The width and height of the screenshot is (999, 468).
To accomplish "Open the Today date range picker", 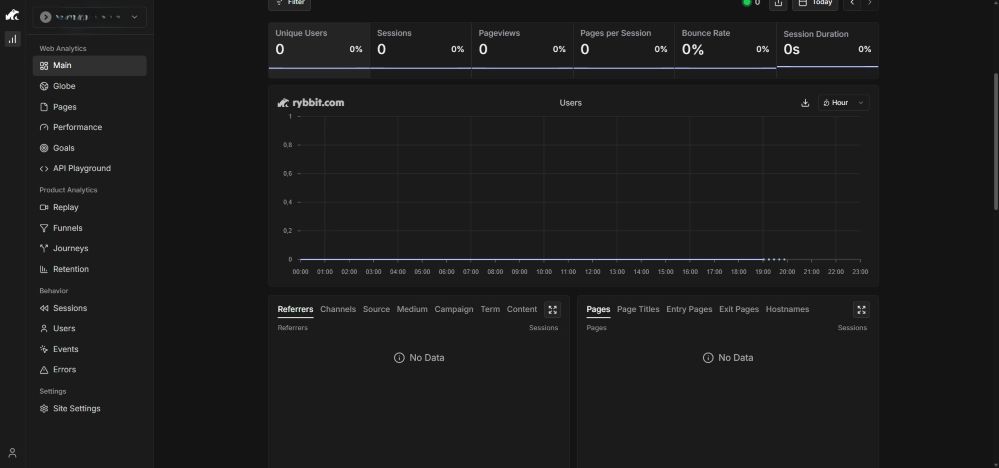I will 815,3.
